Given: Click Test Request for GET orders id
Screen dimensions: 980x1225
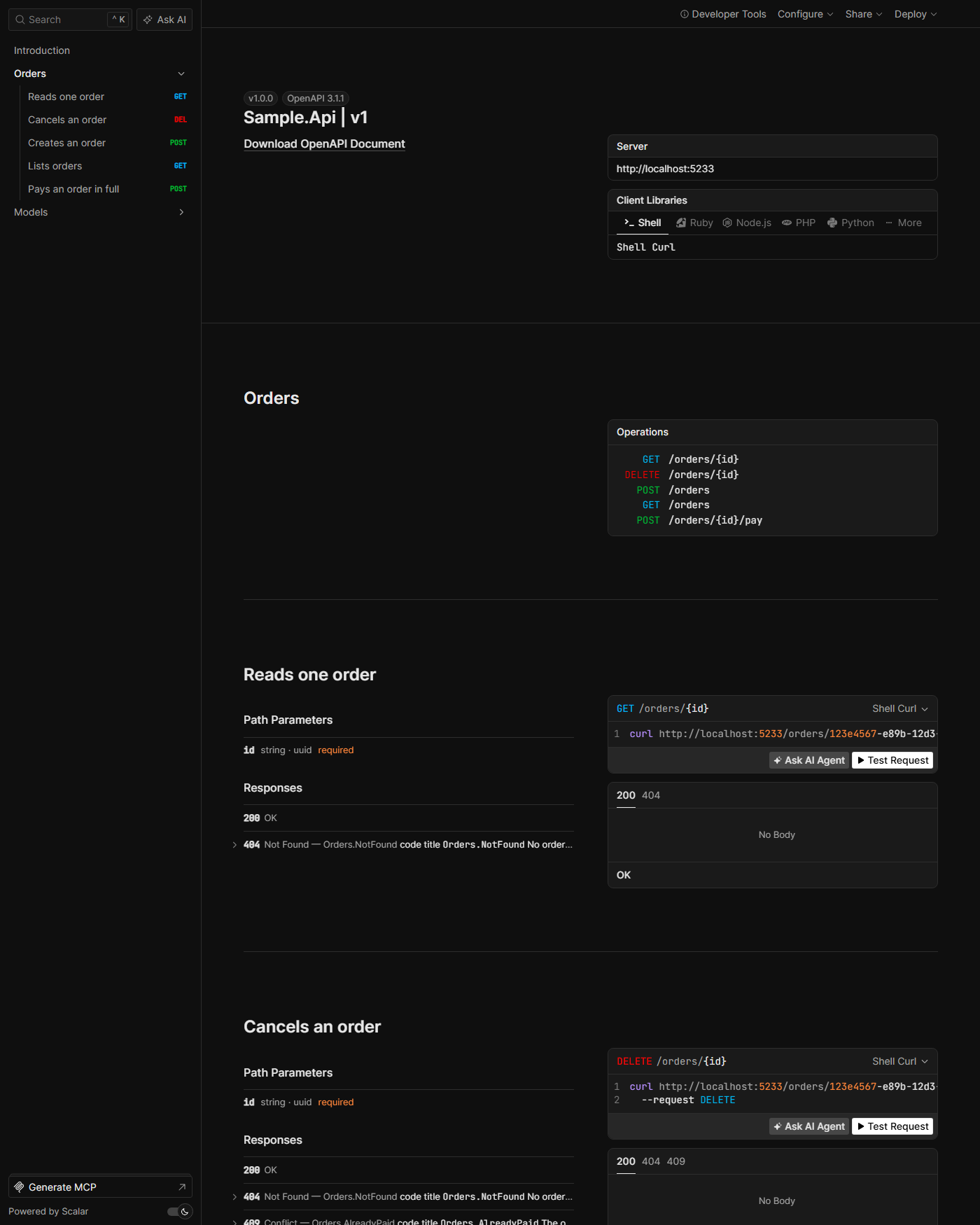Looking at the screenshot, I should [892, 760].
